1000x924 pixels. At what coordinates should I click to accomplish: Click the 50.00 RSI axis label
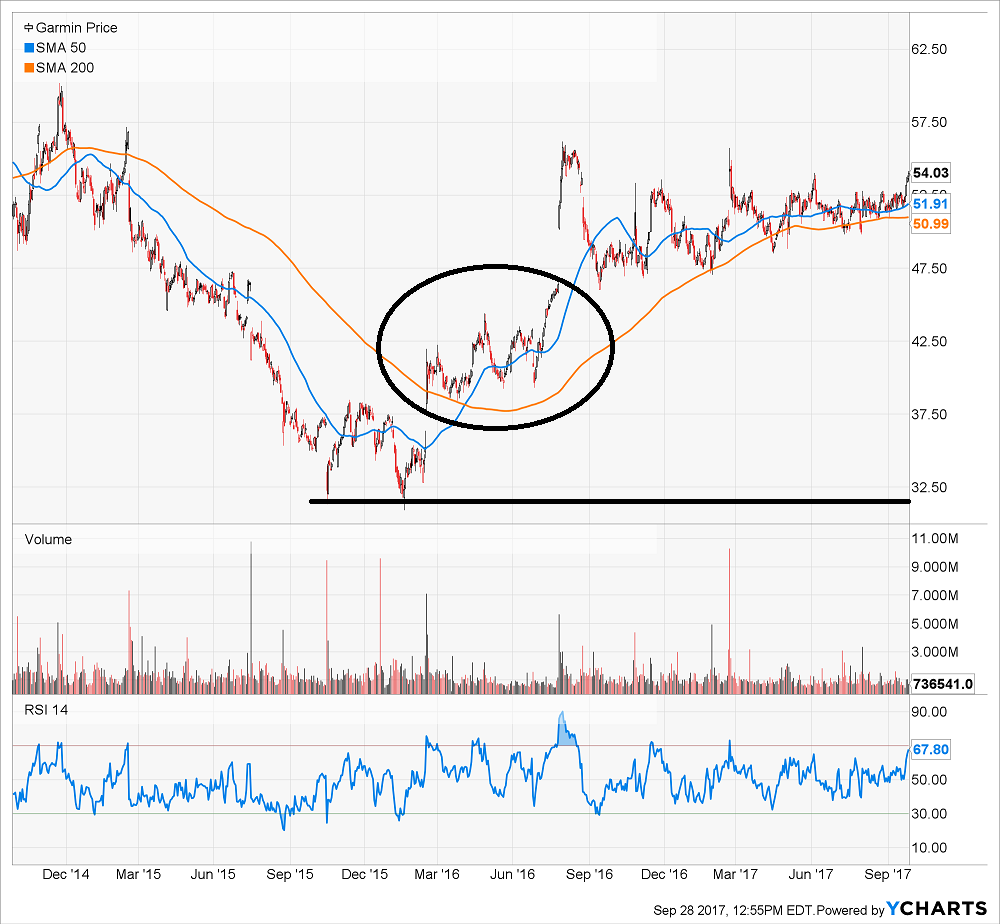tap(929, 779)
